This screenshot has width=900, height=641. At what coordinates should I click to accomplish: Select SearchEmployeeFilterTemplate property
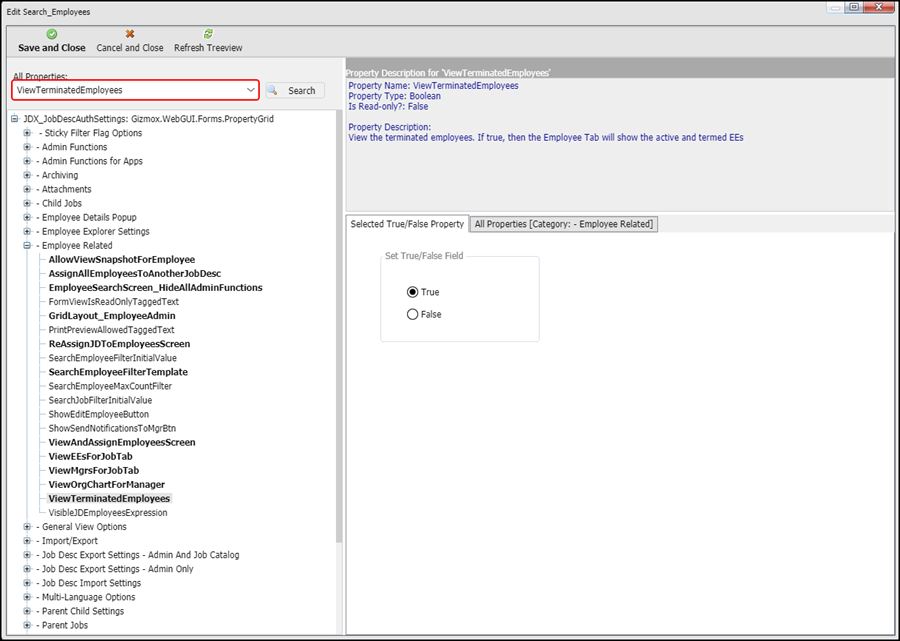coord(118,372)
